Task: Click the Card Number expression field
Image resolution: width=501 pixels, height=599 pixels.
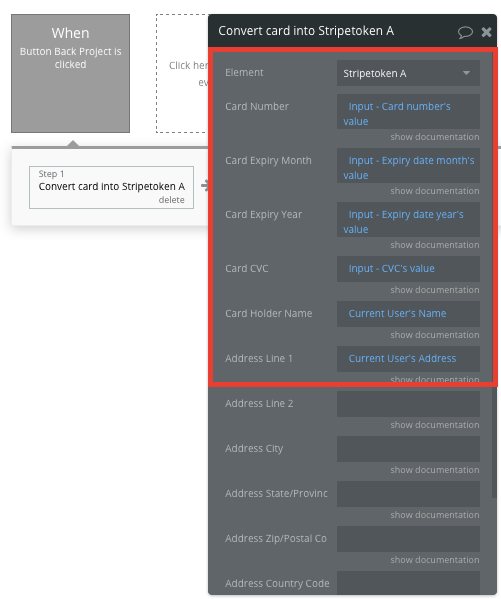Action: click(x=408, y=112)
